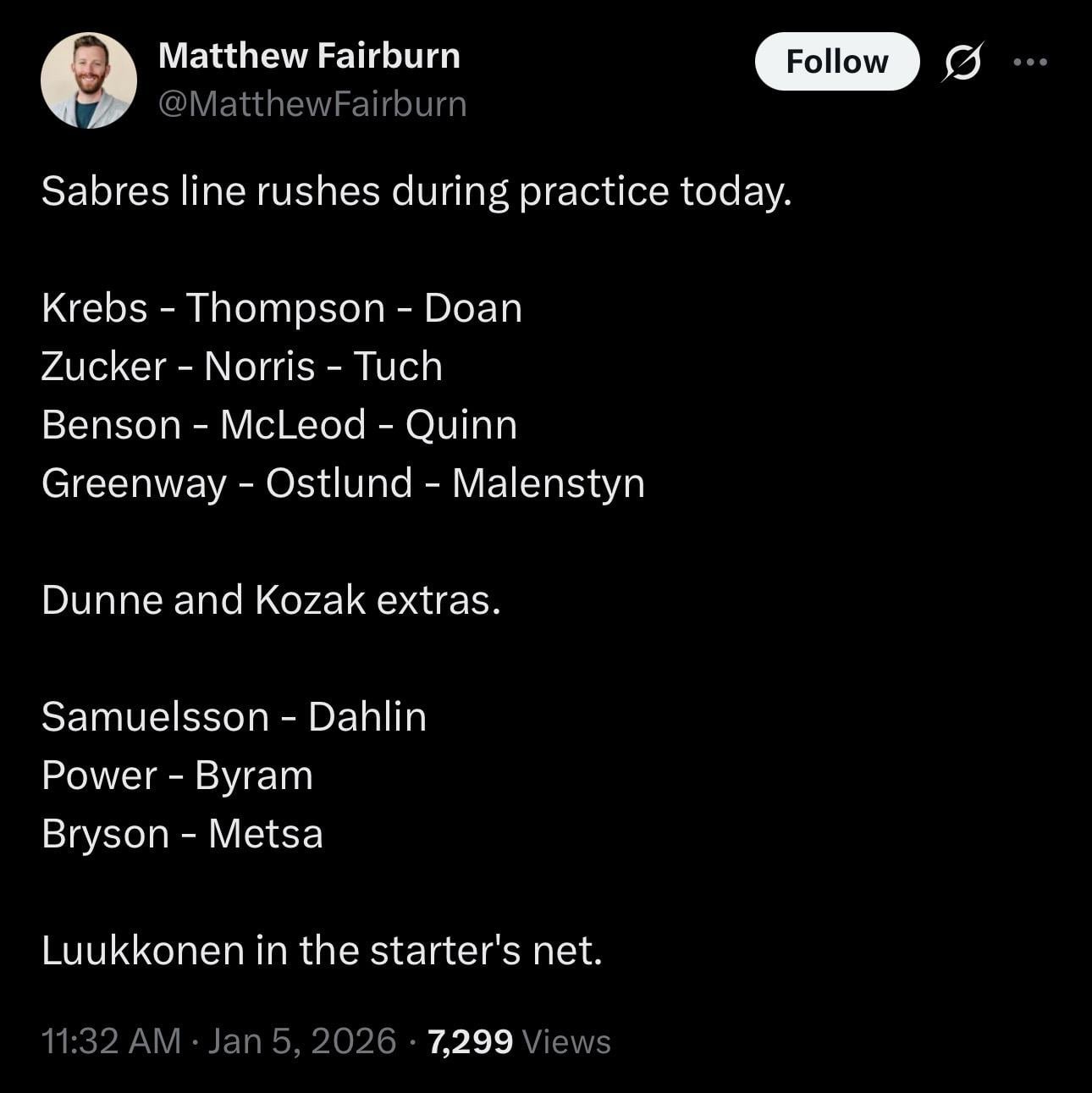
Task: Click the Zucker - Norris - Tuch line
Action: 242,367
